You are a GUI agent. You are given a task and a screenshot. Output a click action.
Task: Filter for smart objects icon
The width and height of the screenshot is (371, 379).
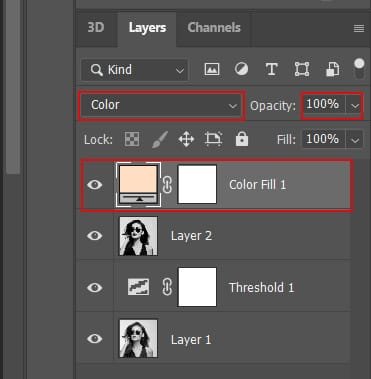pos(332,69)
